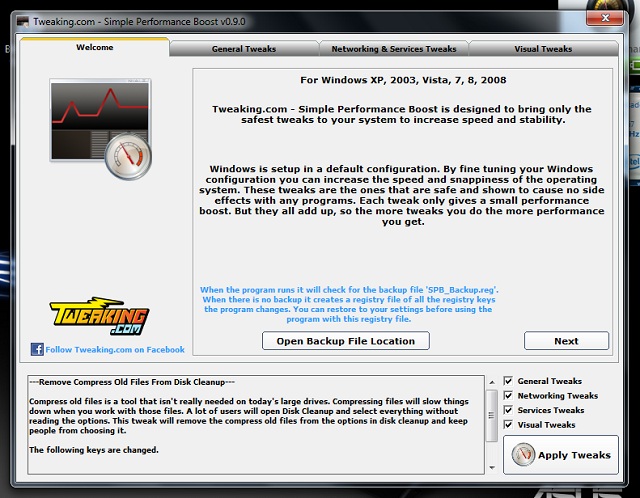The height and width of the screenshot is (498, 640).
Task: Click the performance monitor gauge image
Action: [100, 129]
